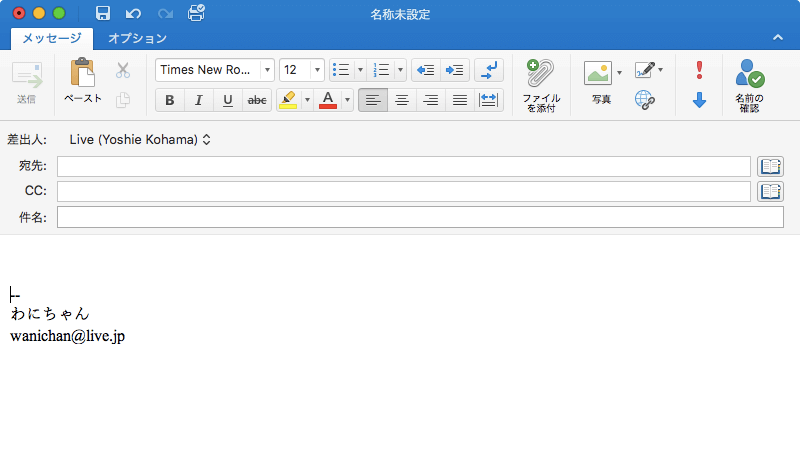
Task: Click the text direction arrow icon
Action: (489, 70)
